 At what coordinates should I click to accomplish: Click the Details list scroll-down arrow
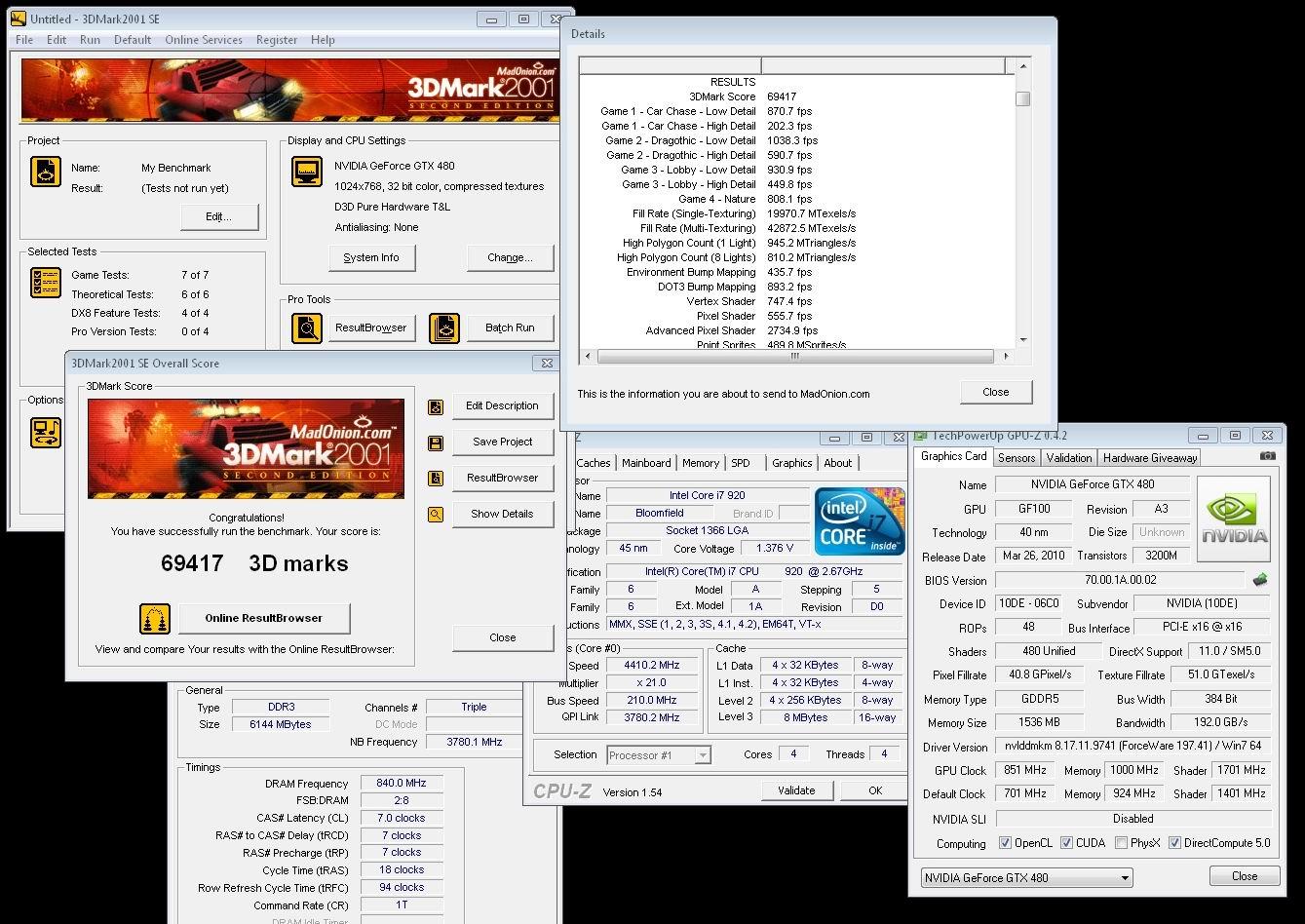(1023, 339)
